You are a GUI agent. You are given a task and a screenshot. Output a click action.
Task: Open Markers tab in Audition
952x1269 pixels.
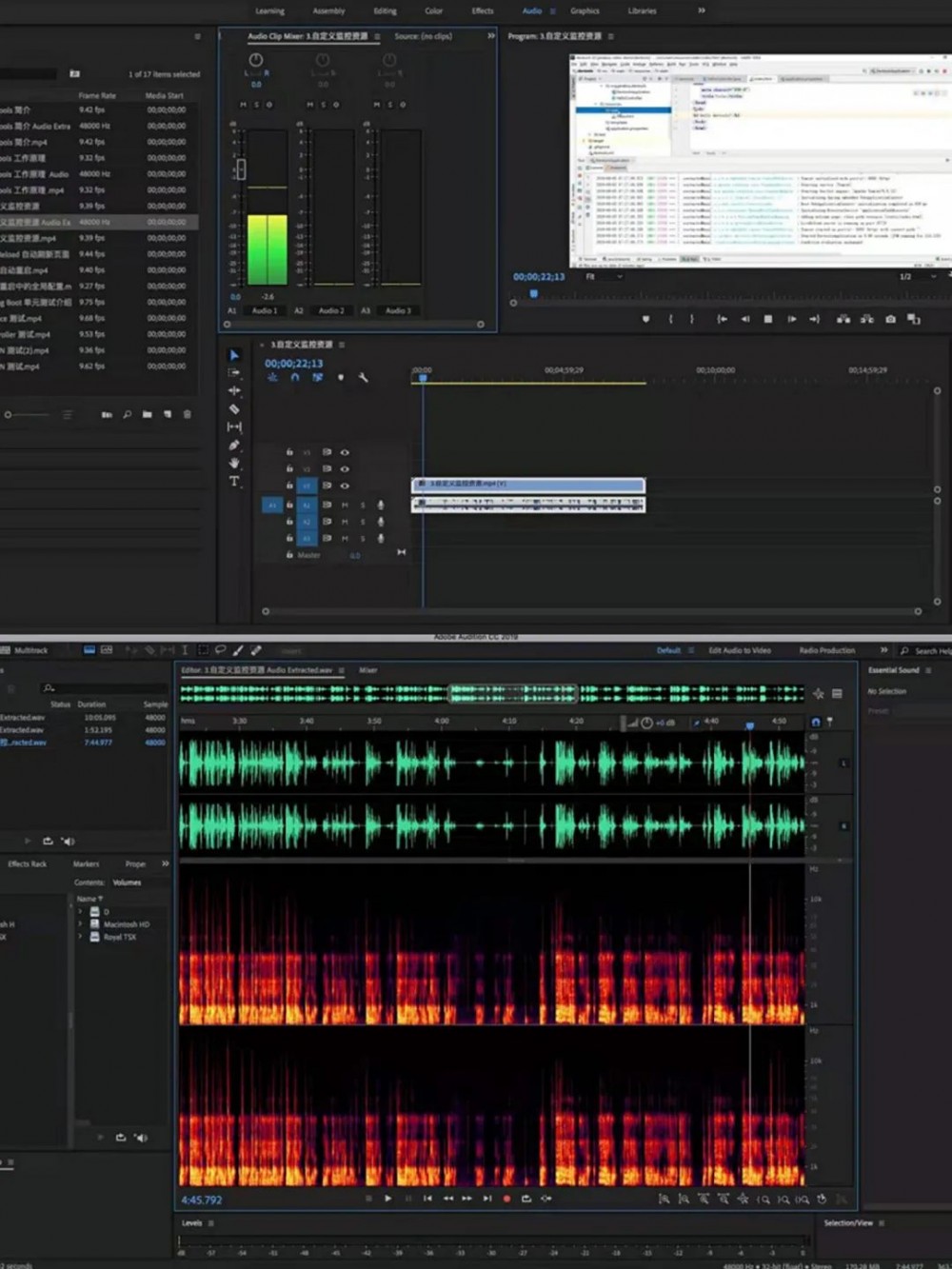[x=86, y=863]
